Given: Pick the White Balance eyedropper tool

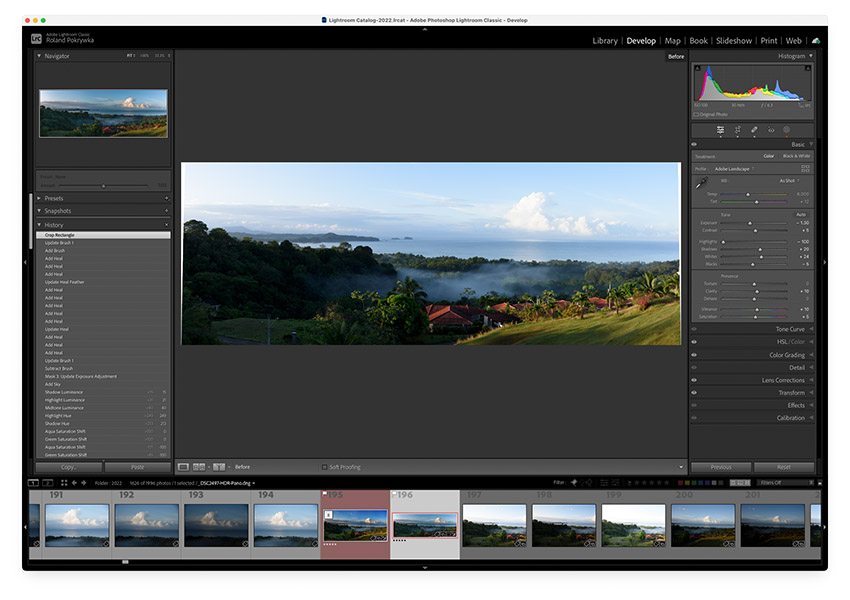Looking at the screenshot, I should pos(701,183).
